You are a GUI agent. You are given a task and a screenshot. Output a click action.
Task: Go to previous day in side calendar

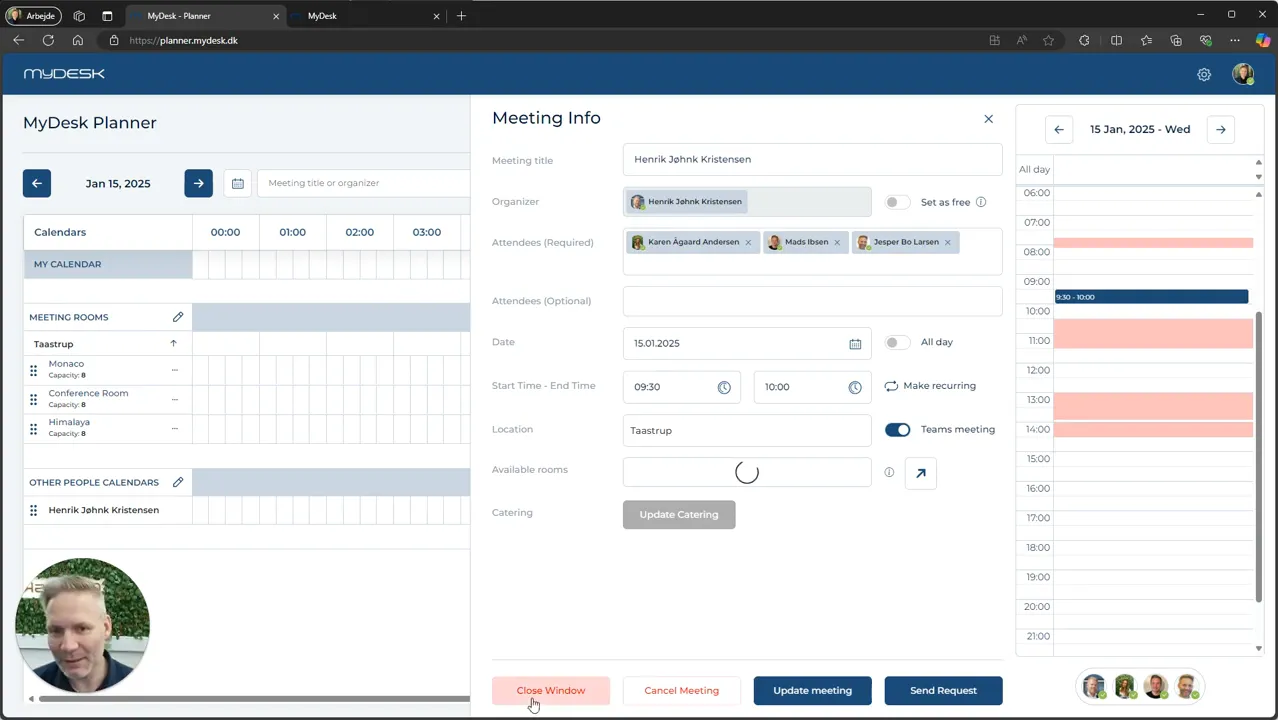[1059, 129]
